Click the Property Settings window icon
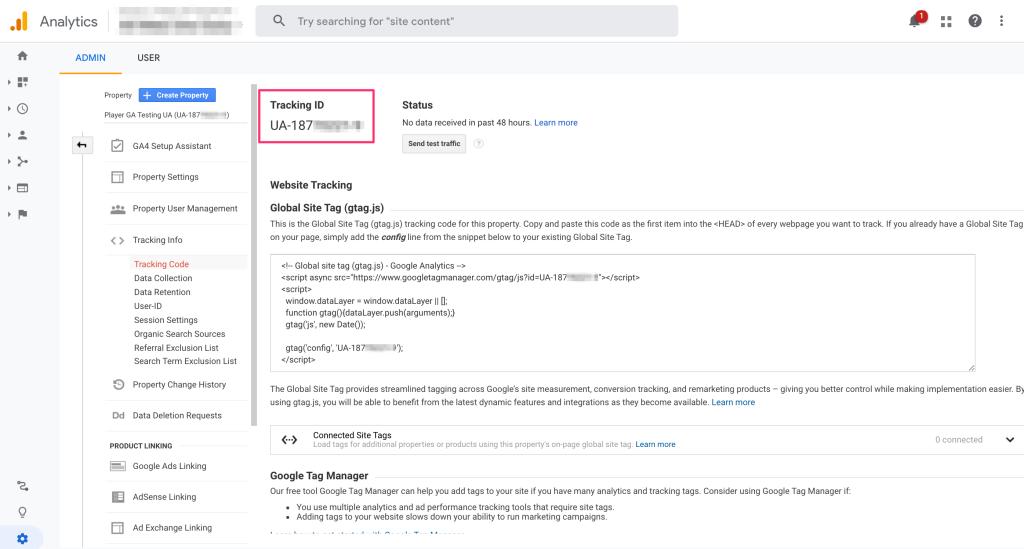 point(117,177)
